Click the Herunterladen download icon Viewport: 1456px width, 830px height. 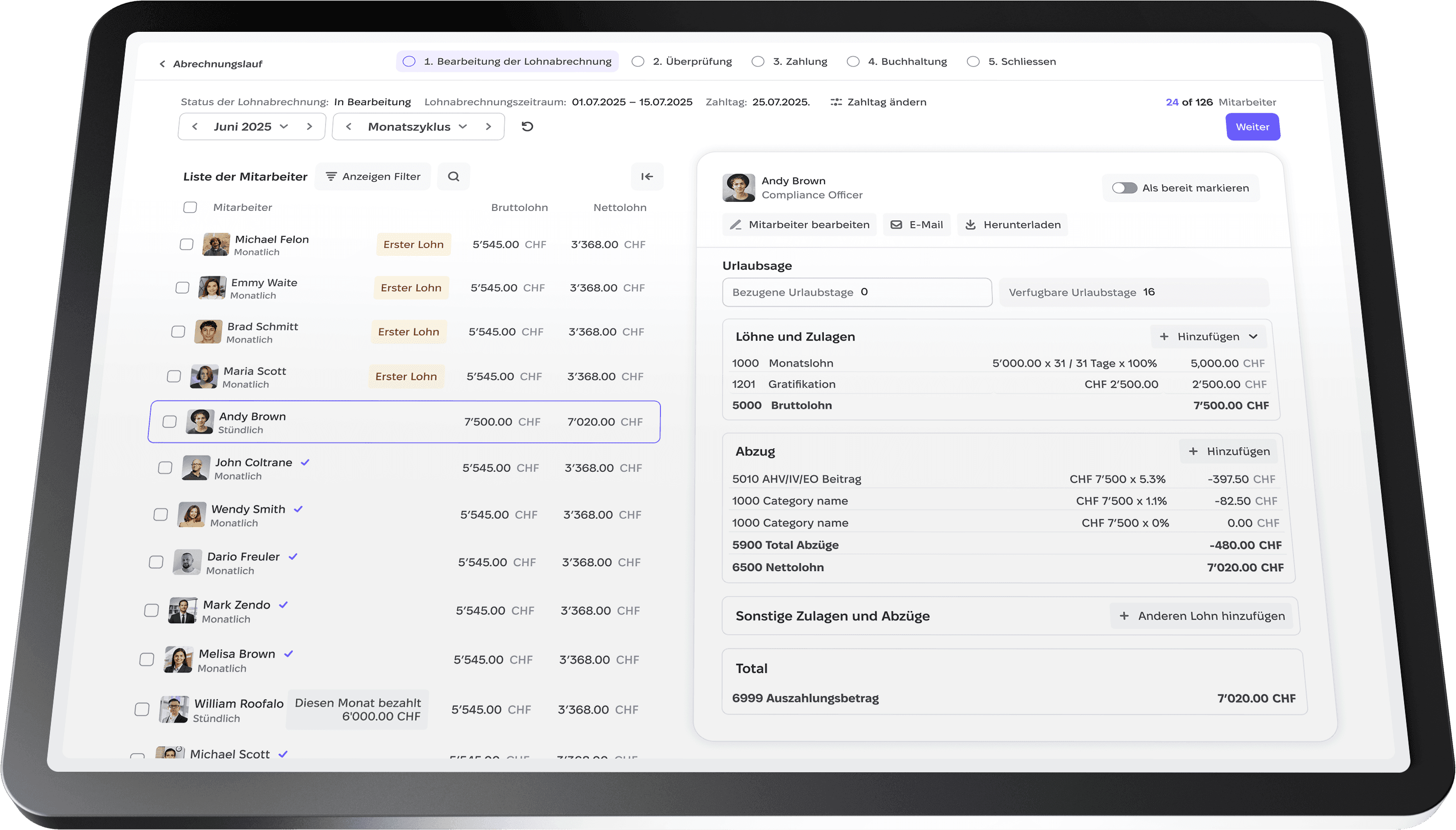(970, 225)
